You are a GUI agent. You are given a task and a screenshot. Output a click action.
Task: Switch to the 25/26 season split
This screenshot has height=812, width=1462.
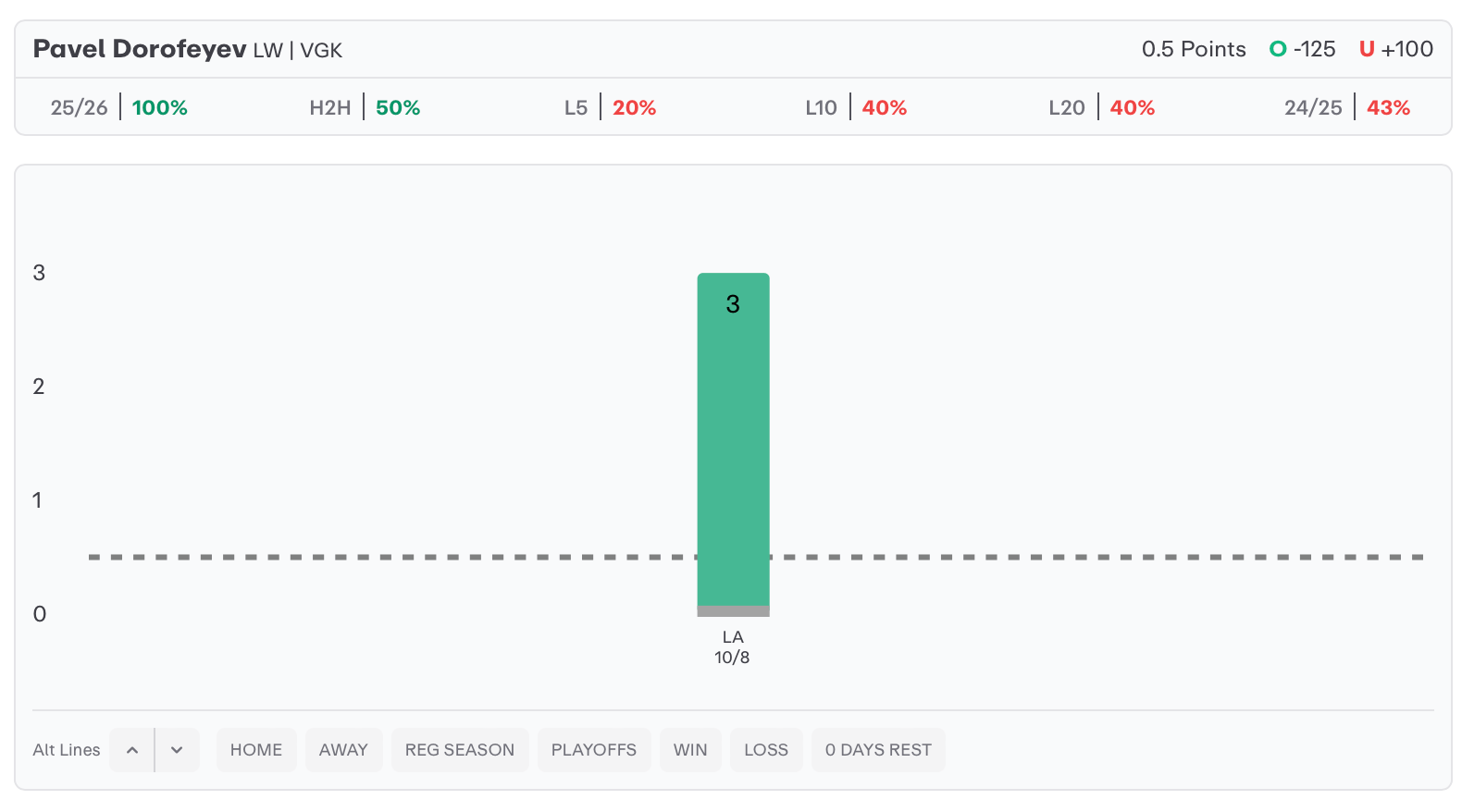pos(118,107)
